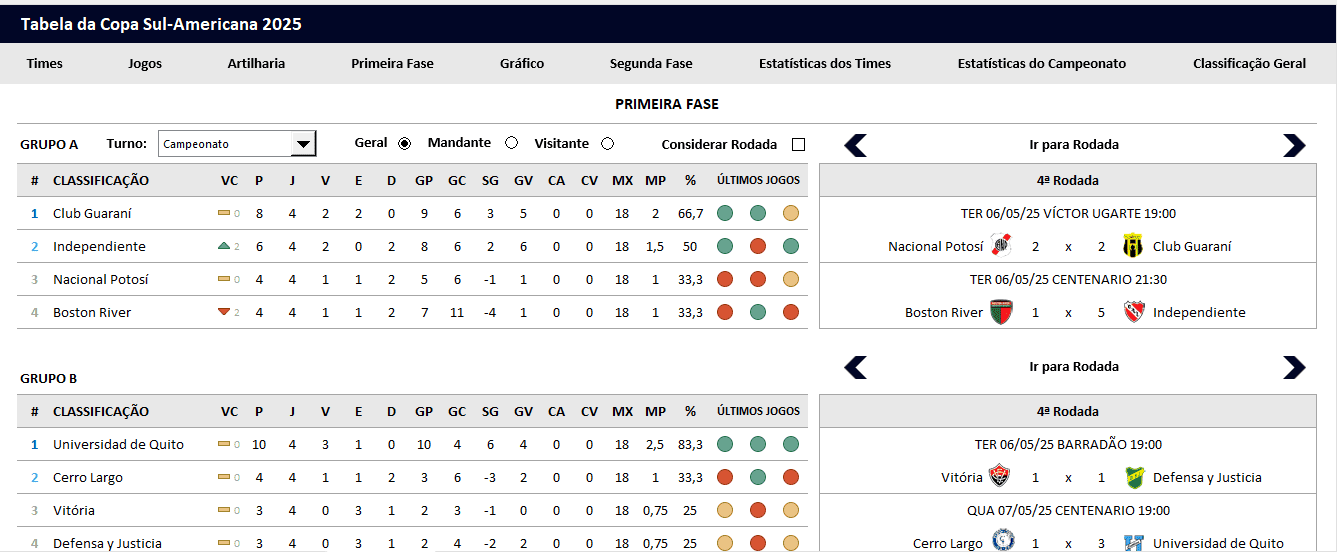Image resolution: width=1337 pixels, height=552 pixels.
Task: Open the Artilharia tab
Action: coord(256,63)
